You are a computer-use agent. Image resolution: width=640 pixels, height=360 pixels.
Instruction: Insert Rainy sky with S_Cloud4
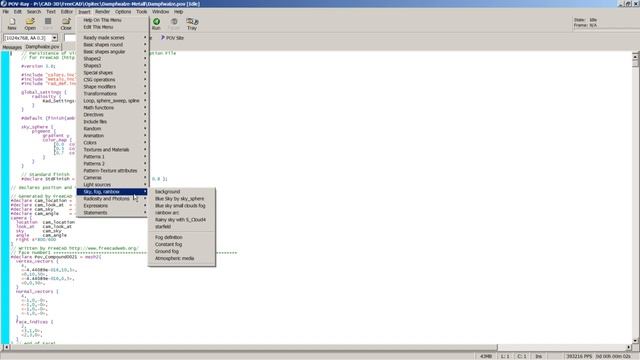(x=182, y=220)
